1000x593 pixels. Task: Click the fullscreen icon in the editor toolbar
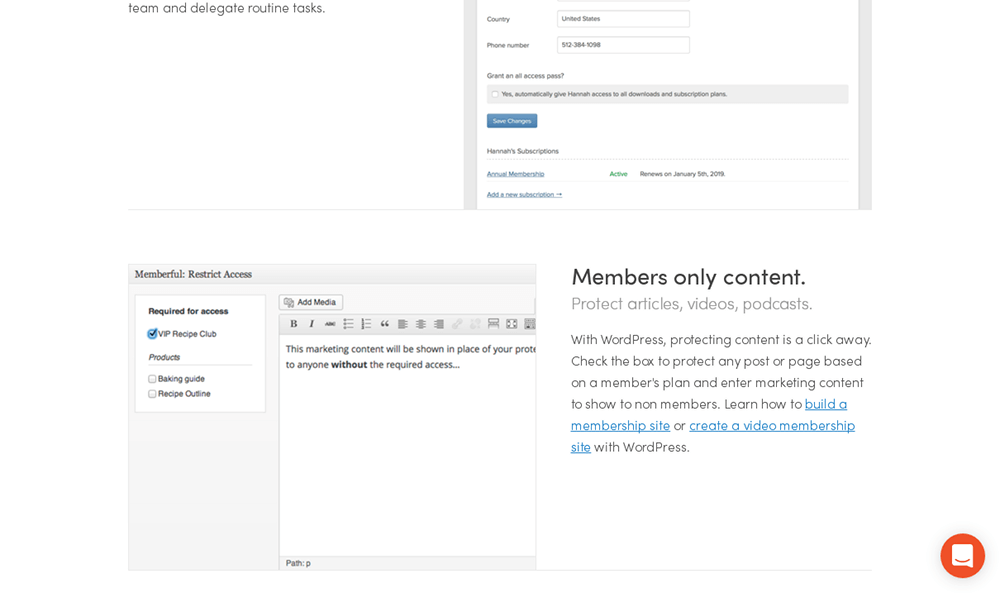511,324
